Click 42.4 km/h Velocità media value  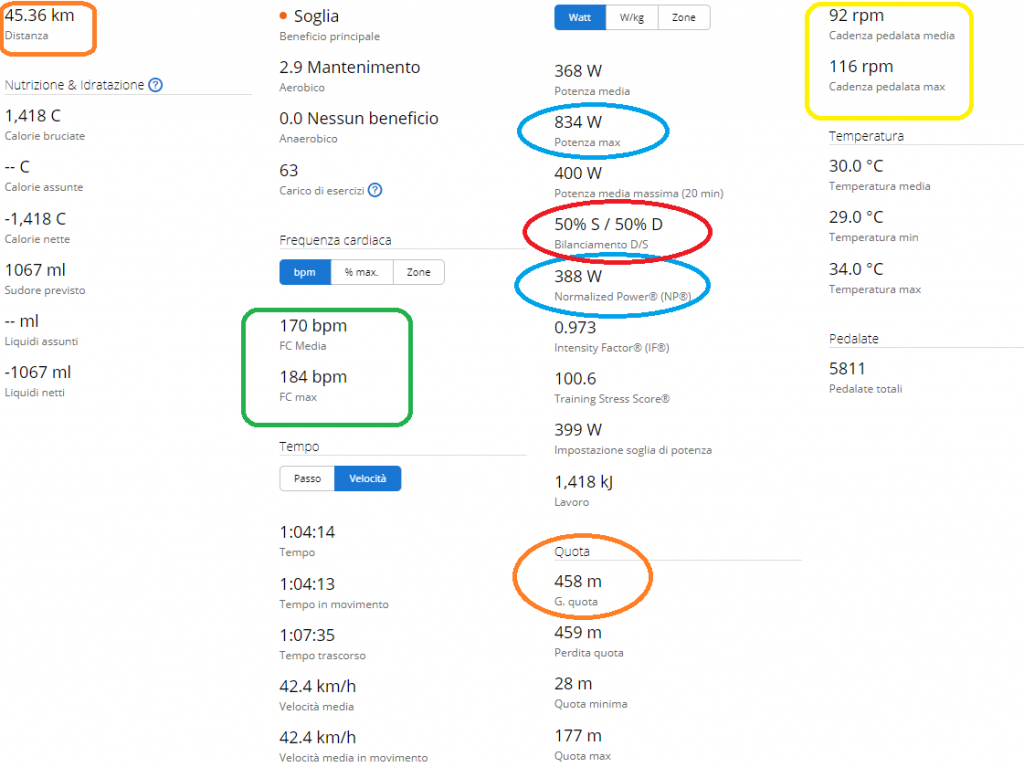tap(317, 686)
